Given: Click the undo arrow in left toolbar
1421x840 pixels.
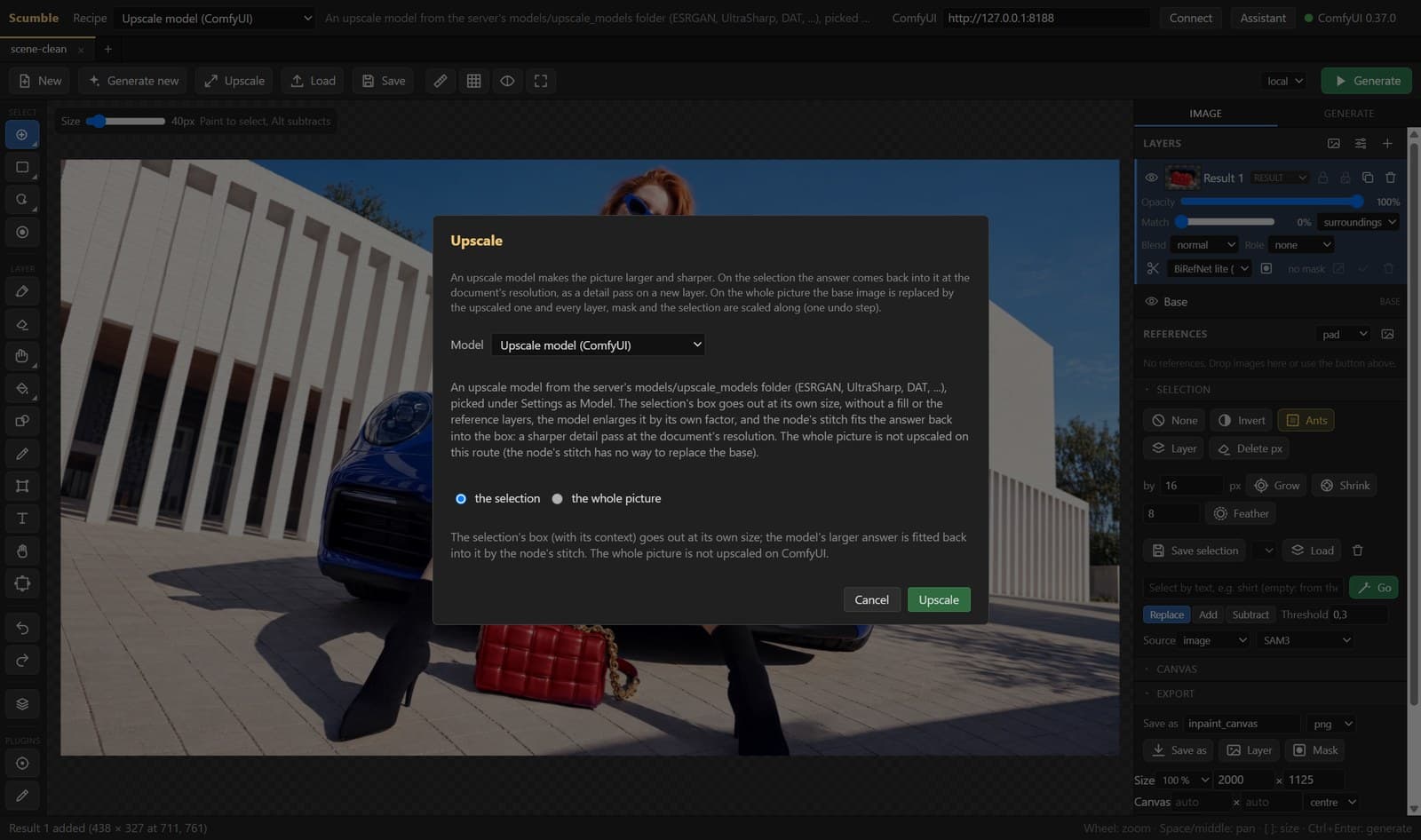Looking at the screenshot, I should [22, 628].
